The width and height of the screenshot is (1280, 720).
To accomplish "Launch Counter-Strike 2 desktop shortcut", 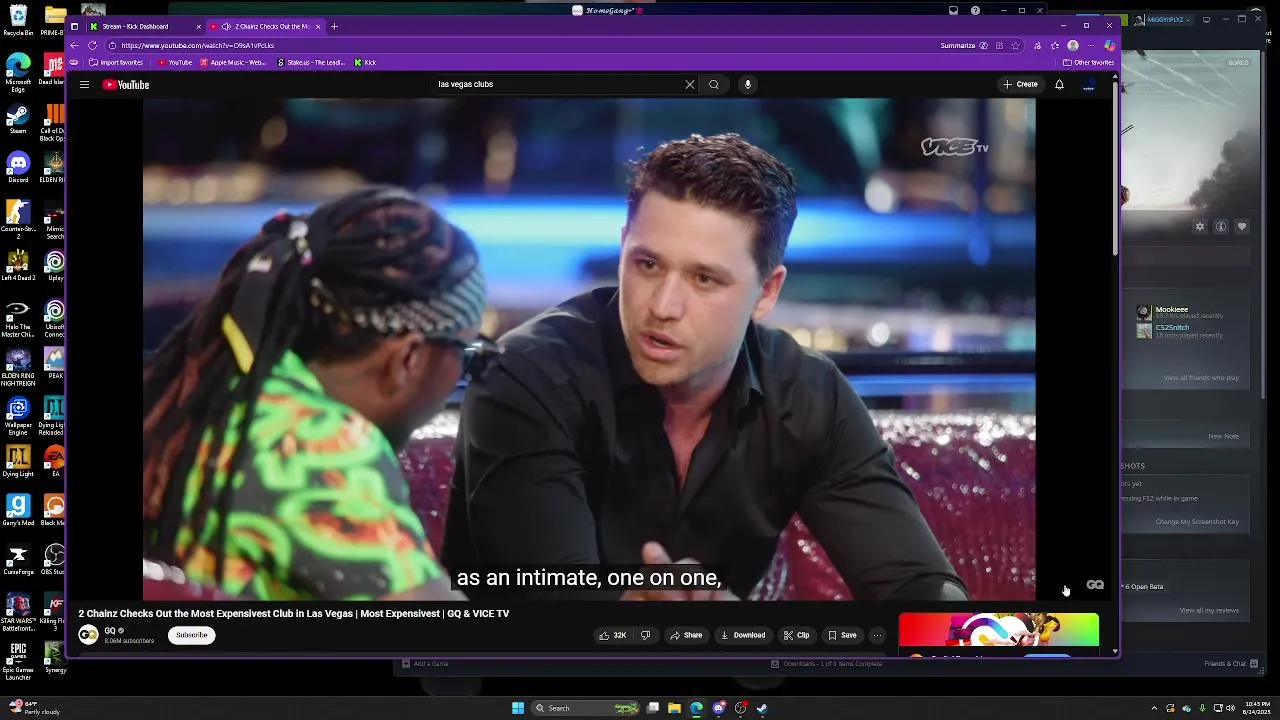I will 18,216.
